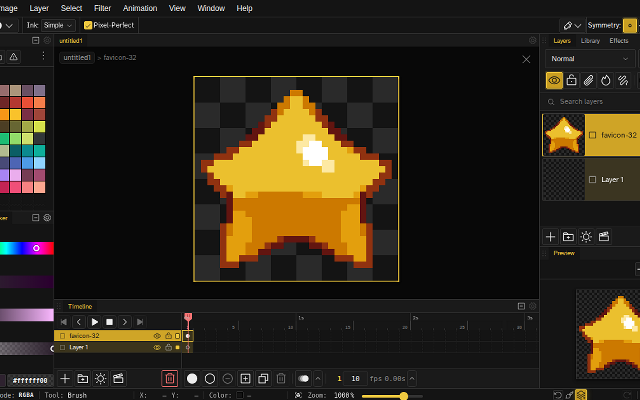
Task: Step to the next frame
Action: click(125, 322)
